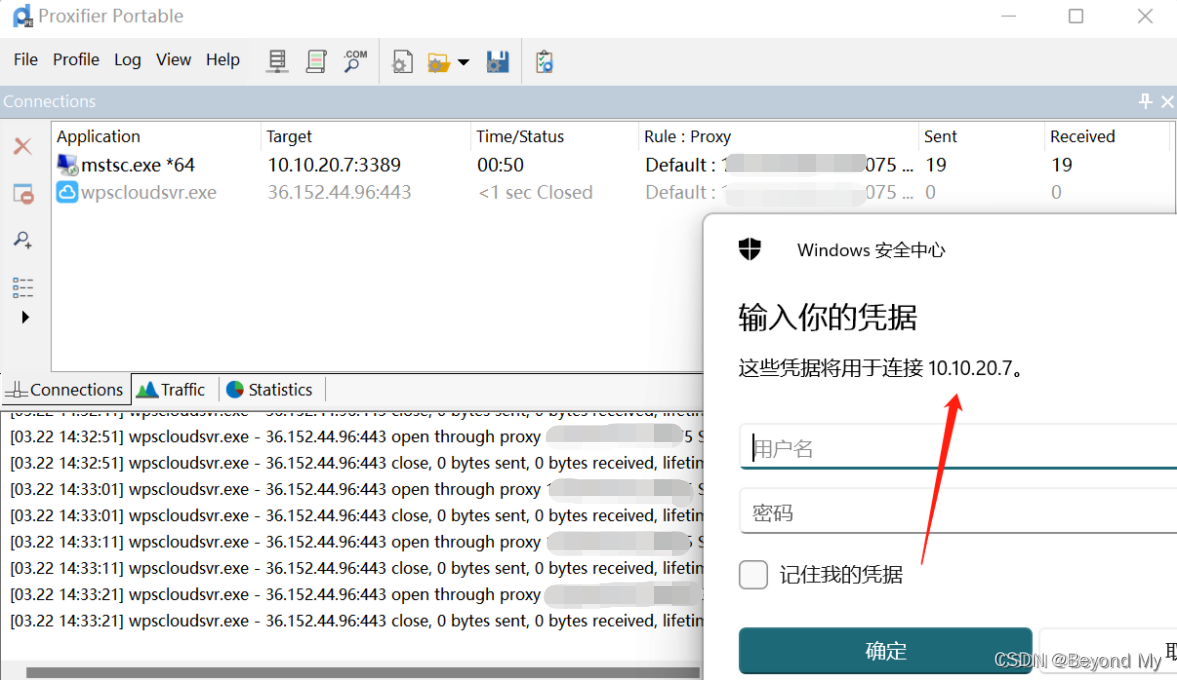This screenshot has width=1177, height=680.
Task: Open the Help menu
Action: pyautogui.click(x=223, y=59)
